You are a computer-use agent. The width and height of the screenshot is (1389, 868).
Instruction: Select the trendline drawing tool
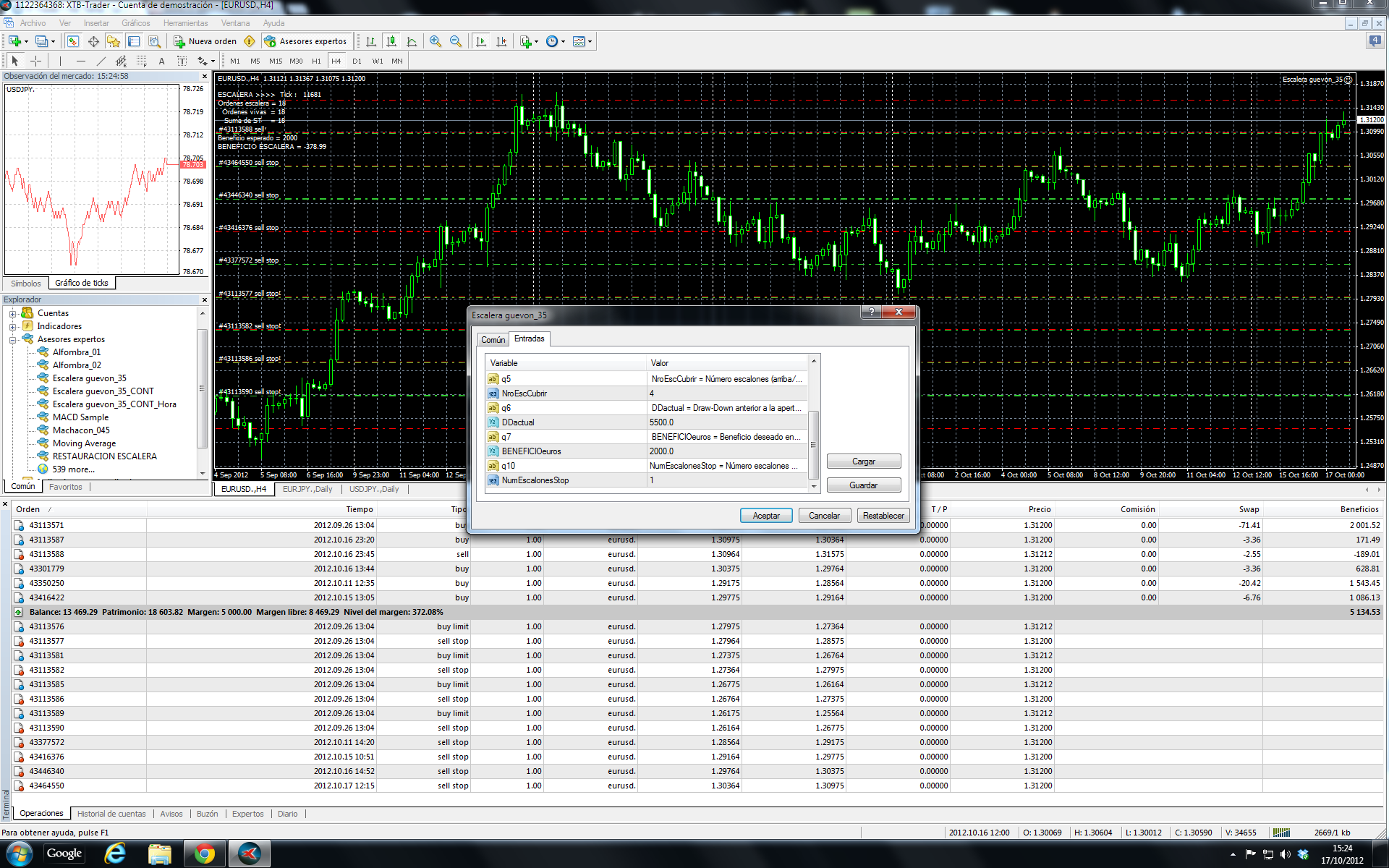tap(101, 61)
